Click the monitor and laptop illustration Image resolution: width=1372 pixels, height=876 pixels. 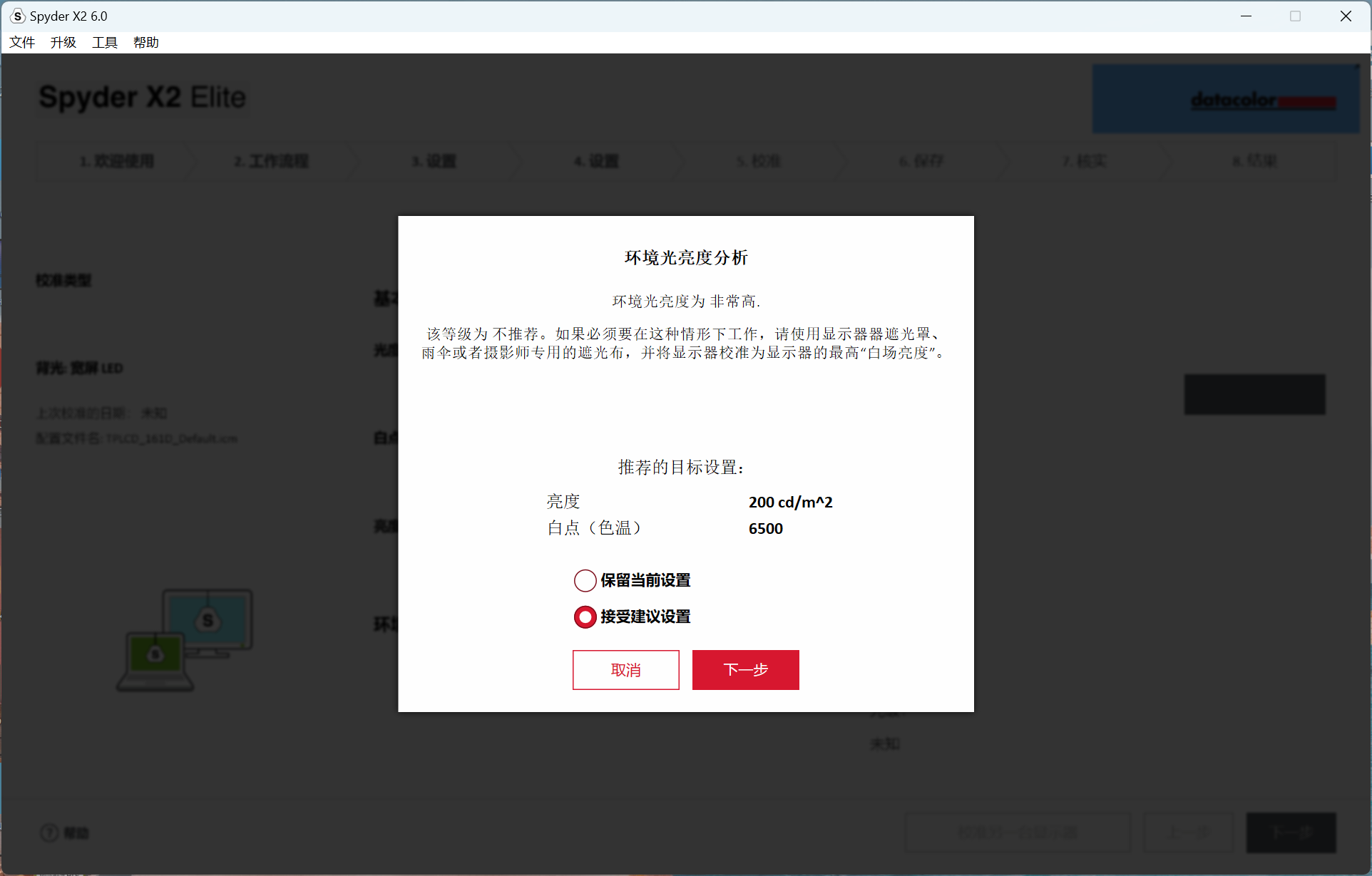click(x=185, y=639)
